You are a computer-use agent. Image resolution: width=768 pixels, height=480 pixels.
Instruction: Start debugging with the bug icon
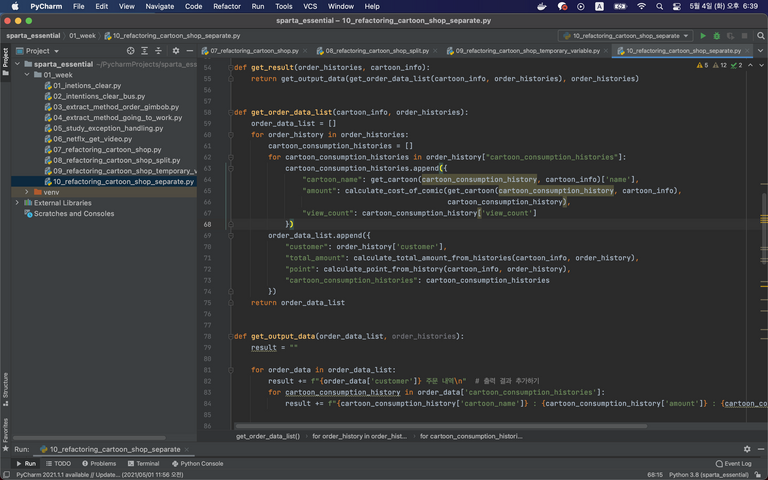717,36
